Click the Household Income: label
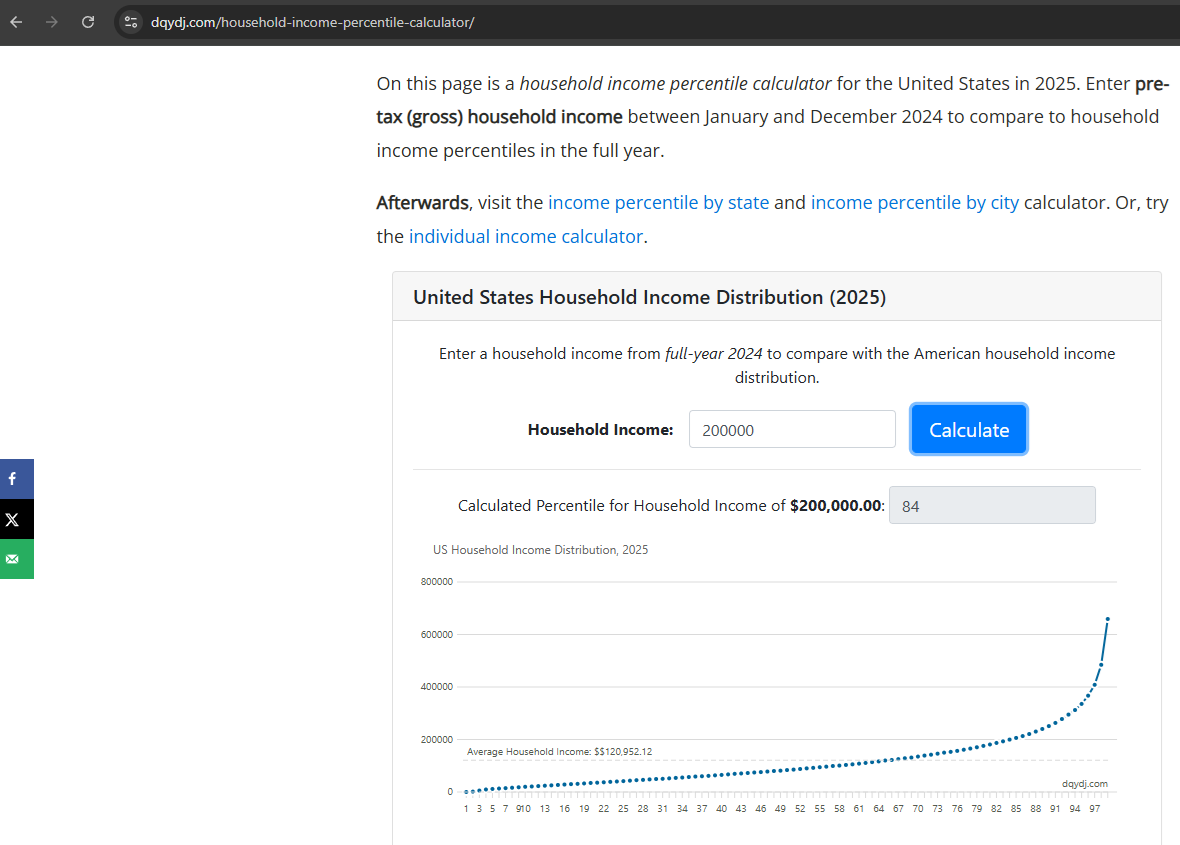 (x=601, y=430)
